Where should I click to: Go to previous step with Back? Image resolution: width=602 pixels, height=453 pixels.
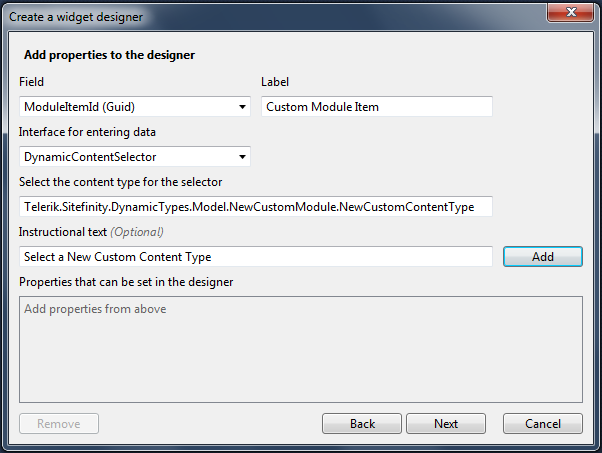click(362, 424)
